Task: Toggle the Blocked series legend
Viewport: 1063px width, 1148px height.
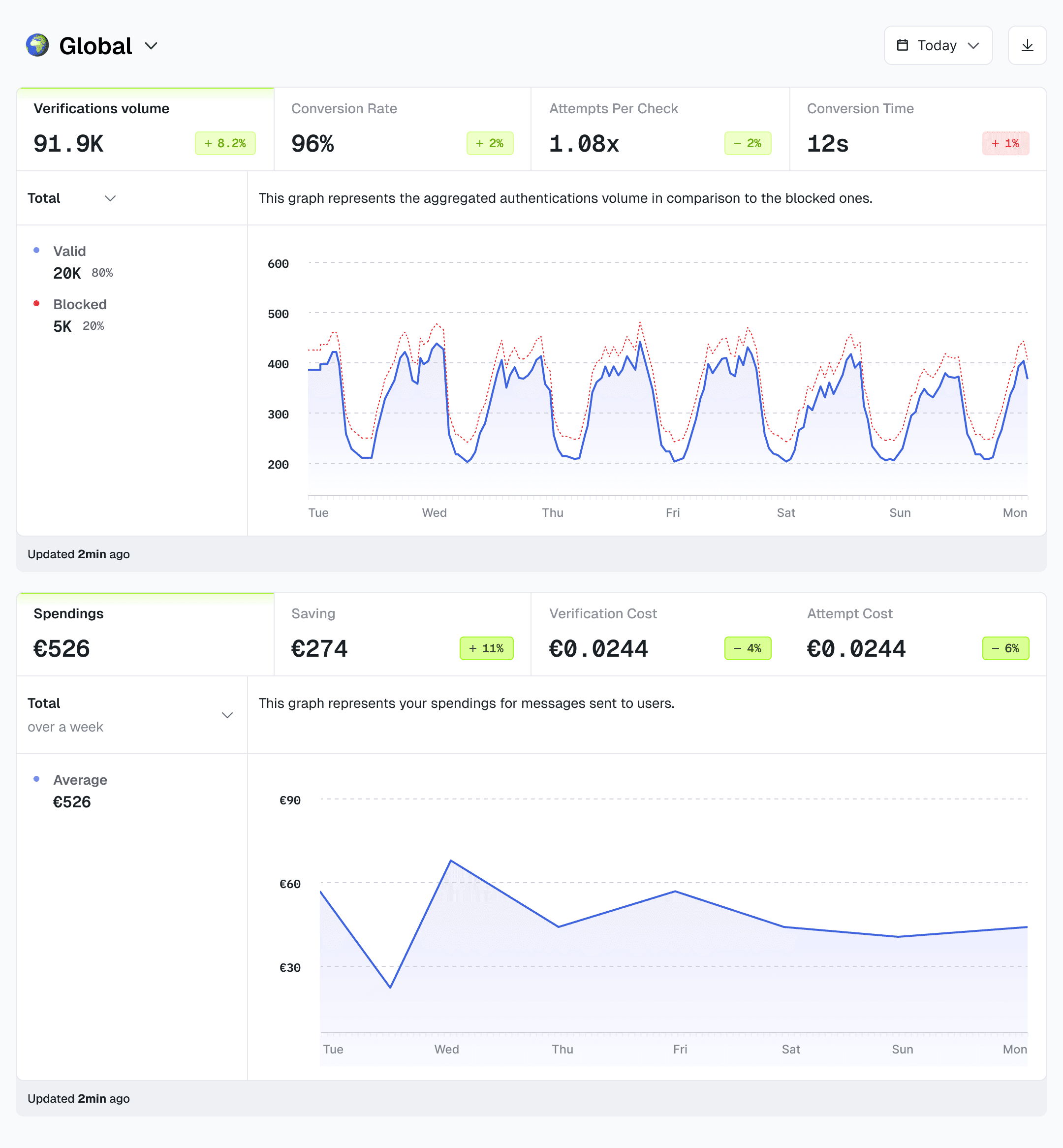Action: (x=79, y=304)
